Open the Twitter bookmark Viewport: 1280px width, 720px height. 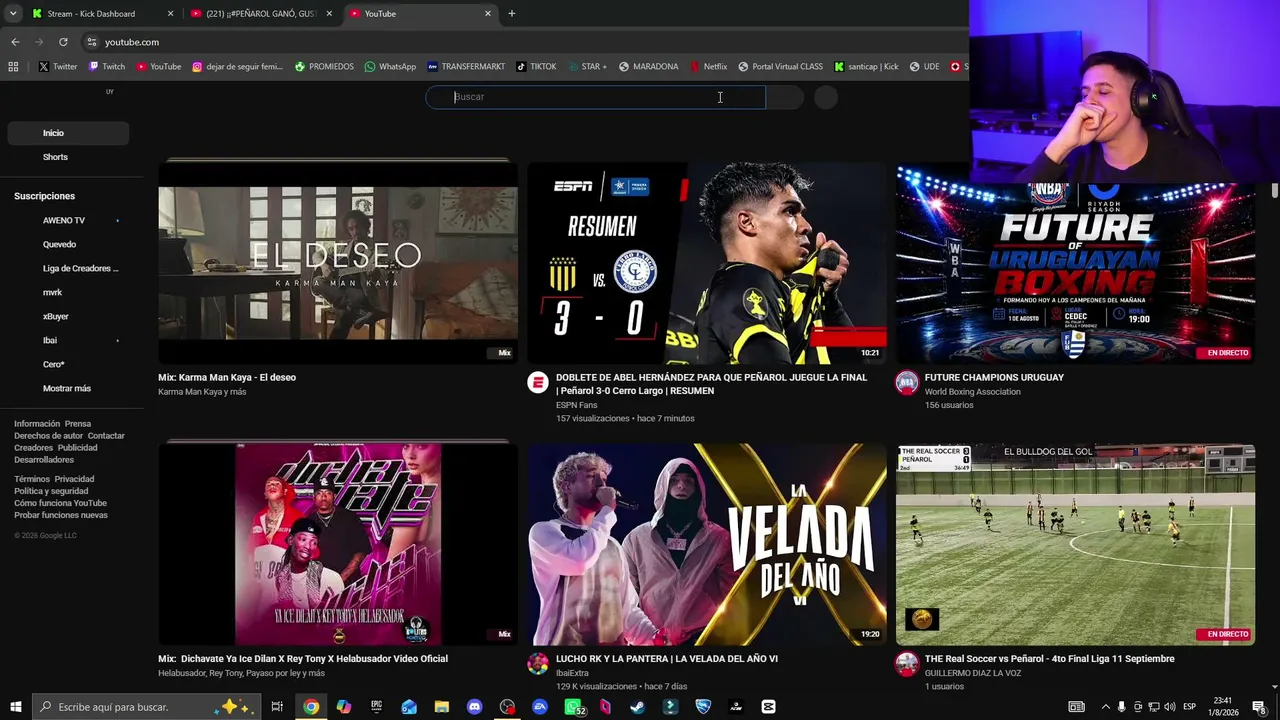(58, 67)
